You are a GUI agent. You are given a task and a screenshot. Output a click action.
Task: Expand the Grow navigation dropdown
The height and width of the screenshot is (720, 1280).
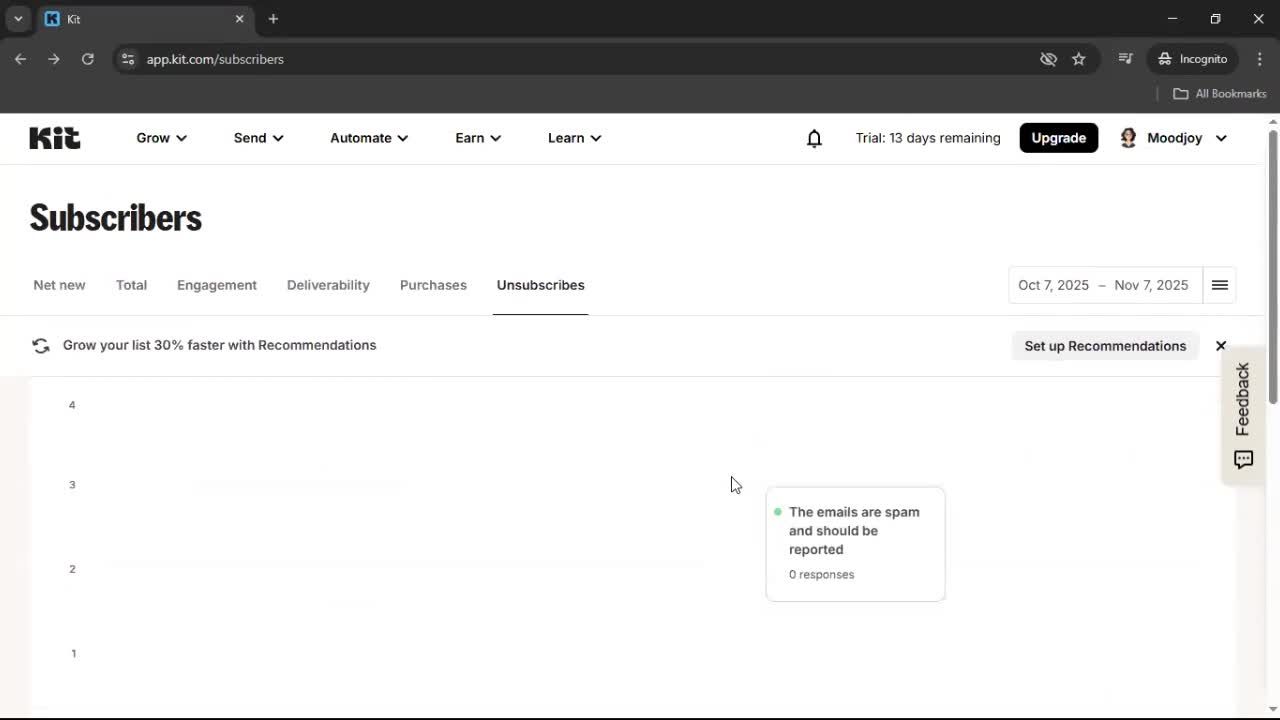[x=160, y=138]
